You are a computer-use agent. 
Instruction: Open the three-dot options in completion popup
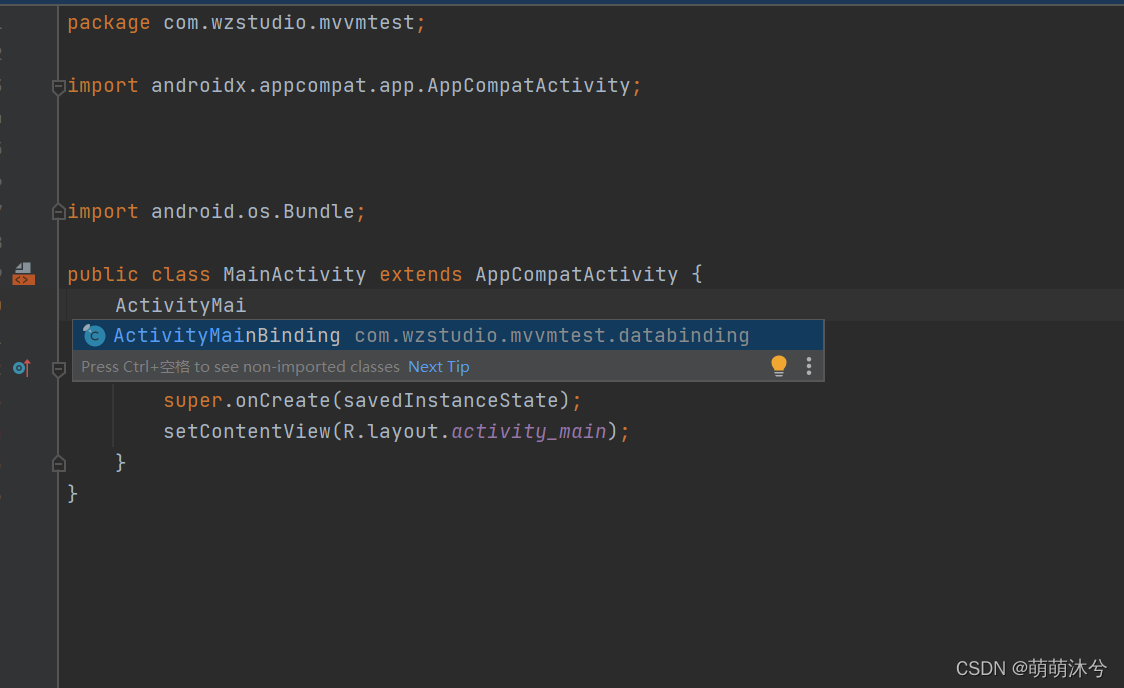click(809, 366)
